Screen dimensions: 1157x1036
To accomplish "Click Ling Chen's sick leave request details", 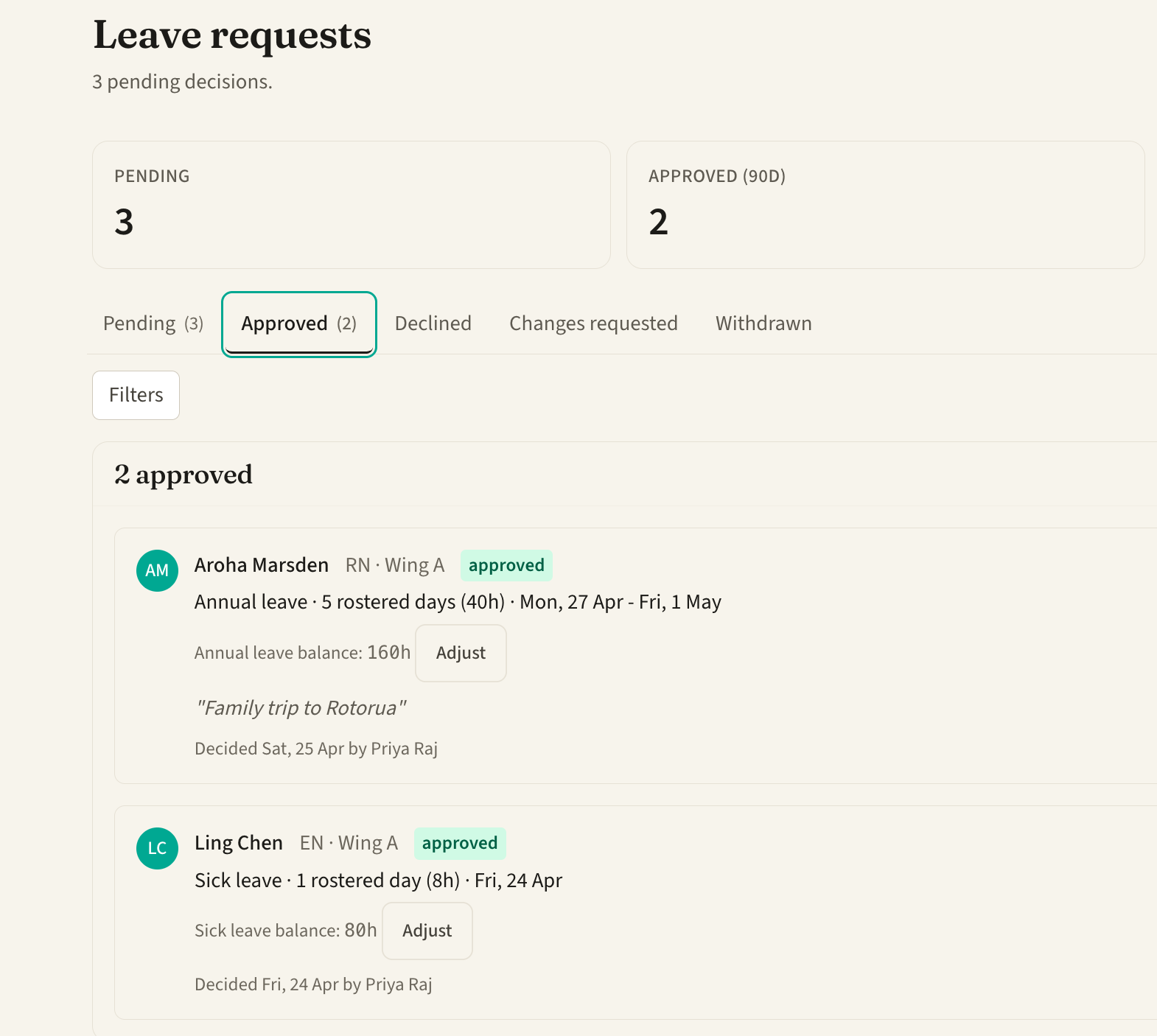I will (x=378, y=881).
